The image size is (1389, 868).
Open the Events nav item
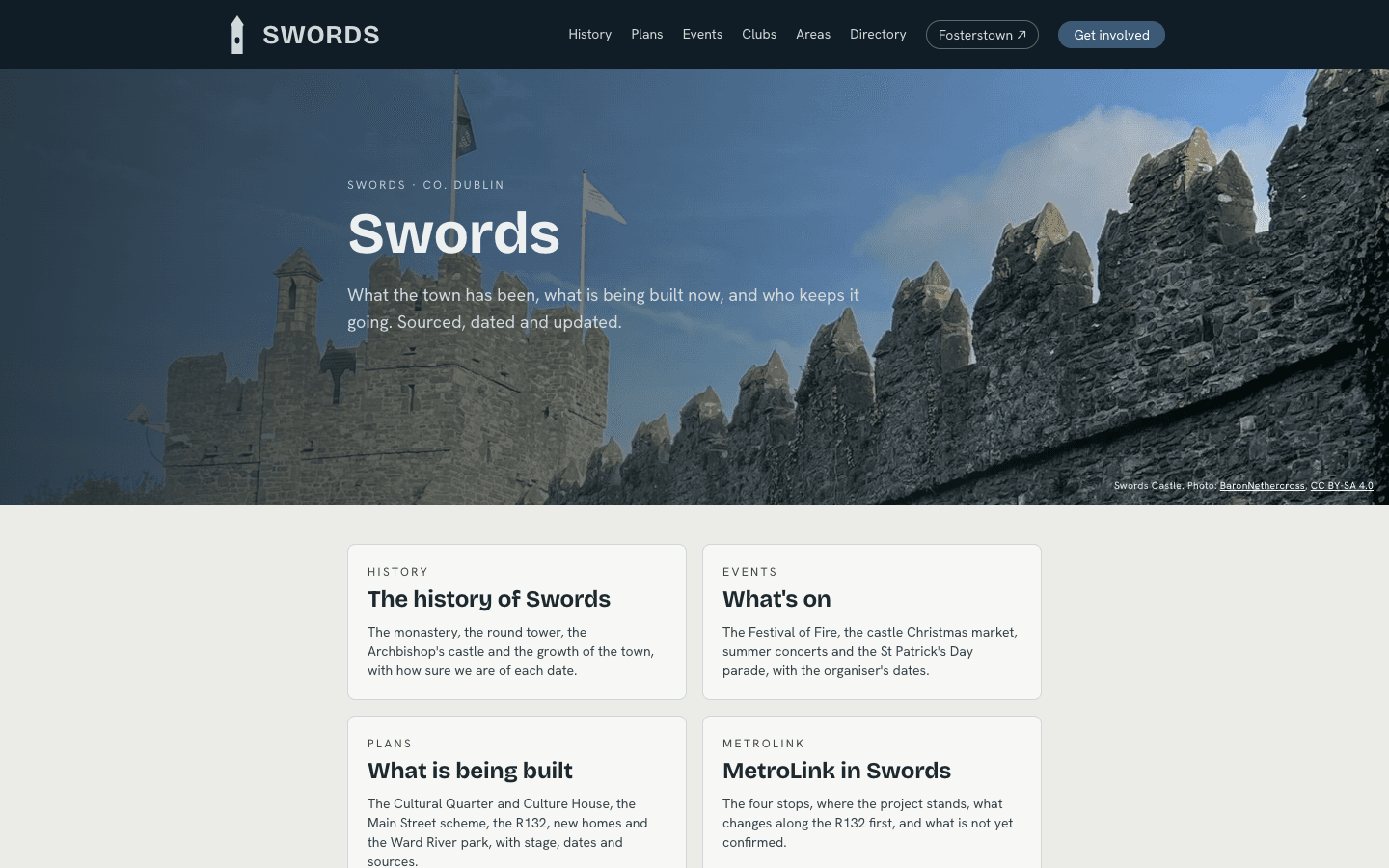click(702, 34)
